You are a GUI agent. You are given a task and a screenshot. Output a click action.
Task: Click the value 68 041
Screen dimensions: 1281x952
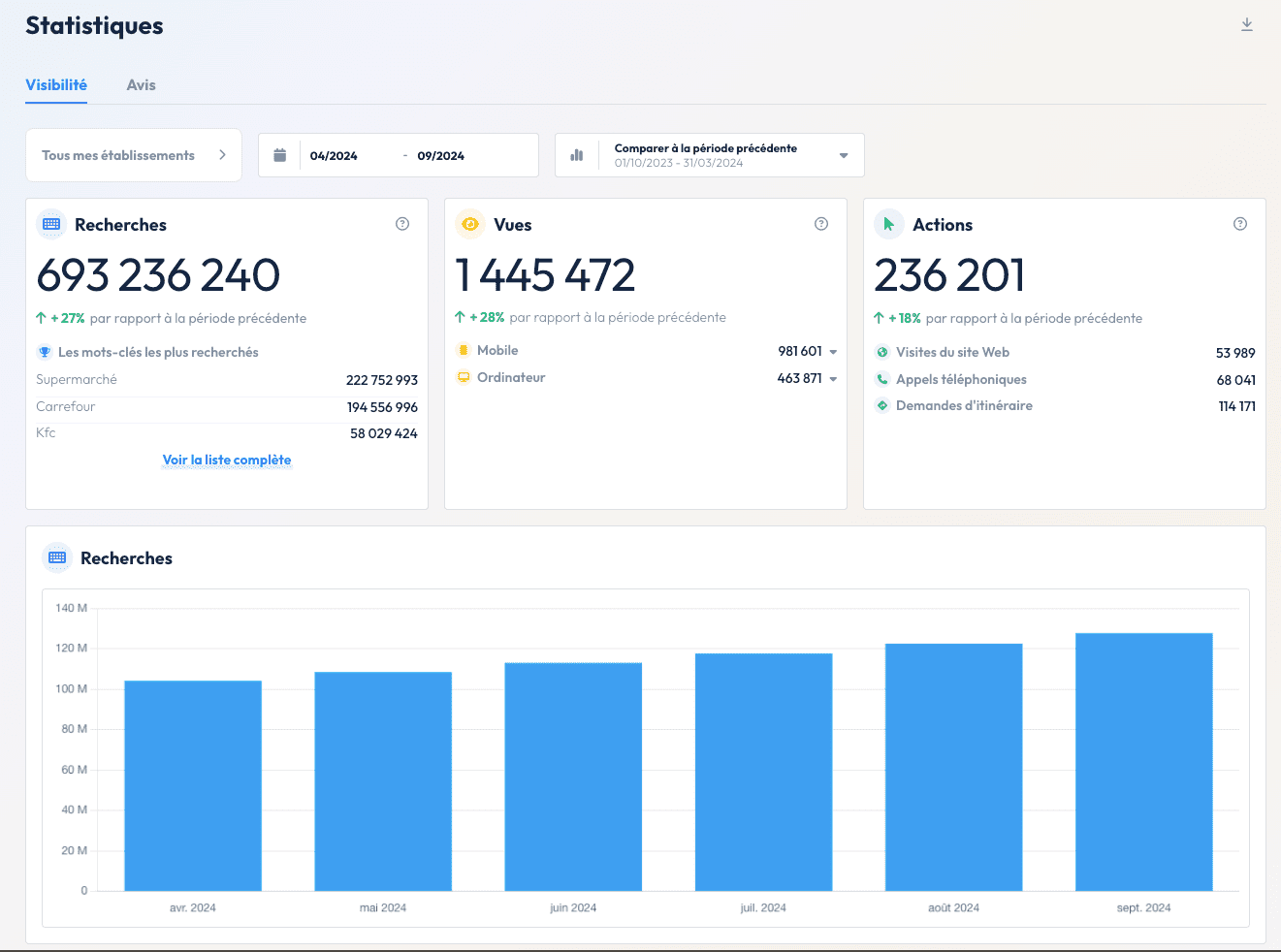(x=1236, y=380)
